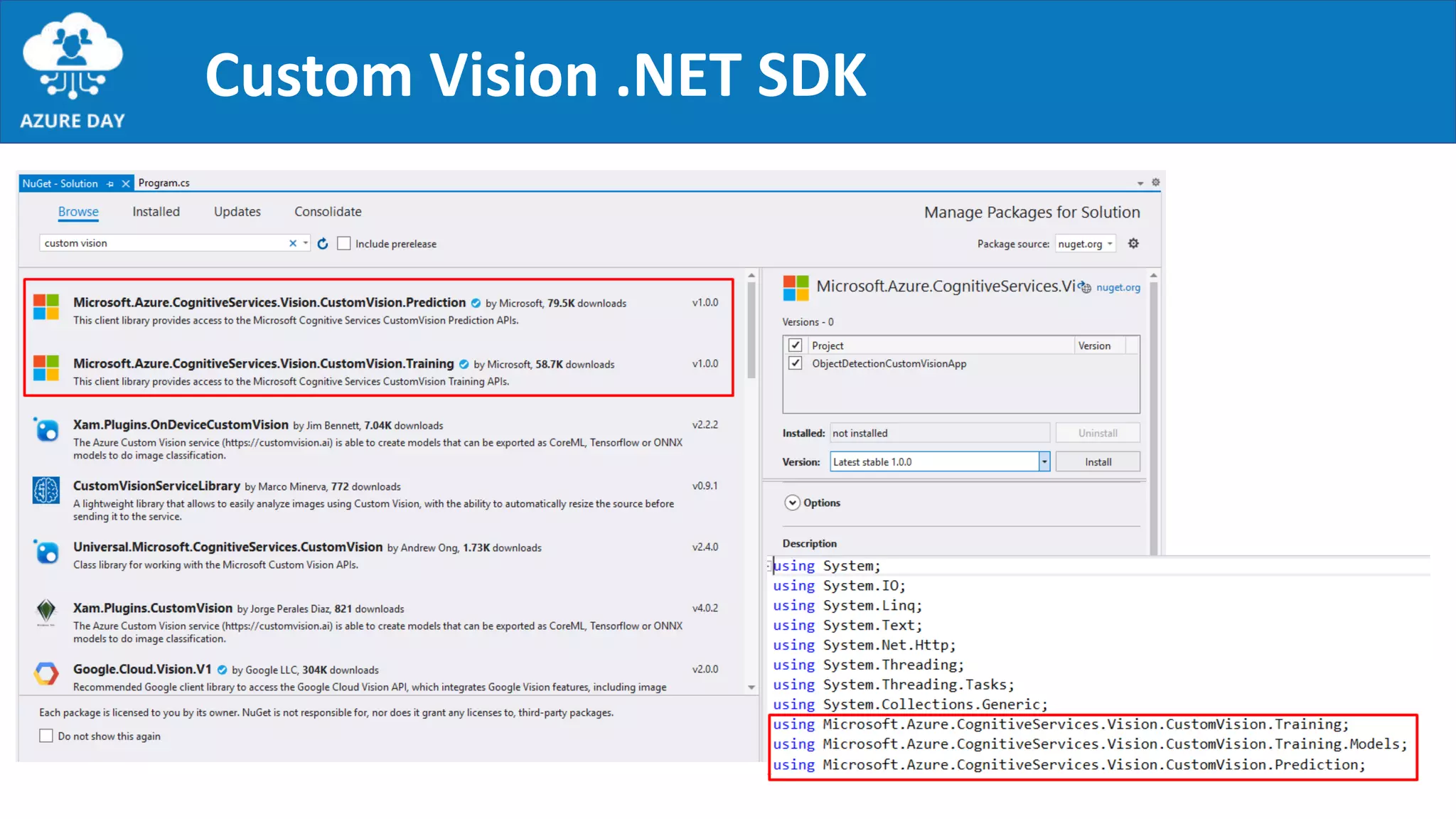The image size is (1456, 819).
Task: Select Microsoft.Azure.CognitiveServices.Vision.CustomVision.Prediction package title
Action: click(x=269, y=302)
